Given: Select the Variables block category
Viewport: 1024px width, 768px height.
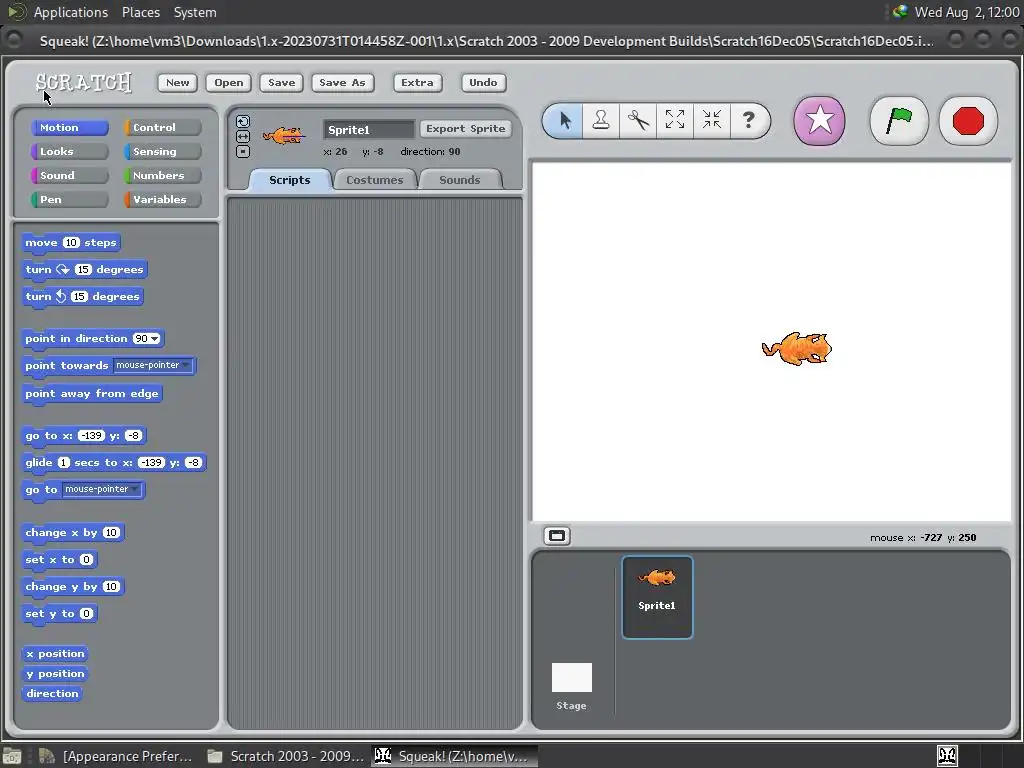Looking at the screenshot, I should (162, 200).
